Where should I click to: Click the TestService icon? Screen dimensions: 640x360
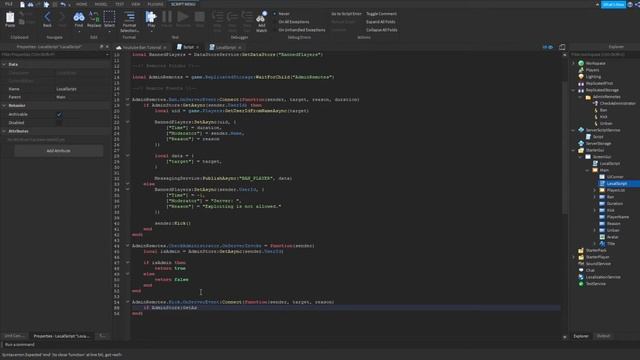(581, 284)
